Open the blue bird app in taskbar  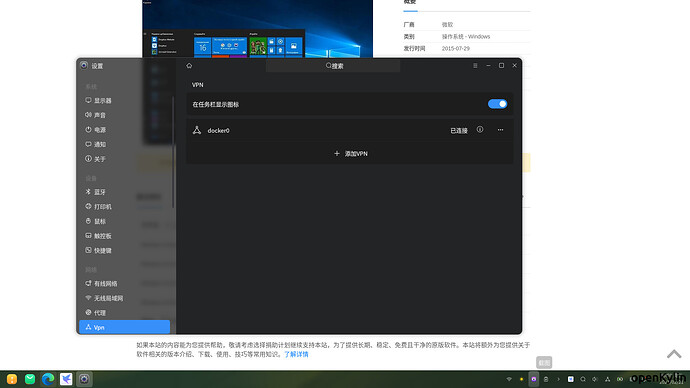(66, 379)
